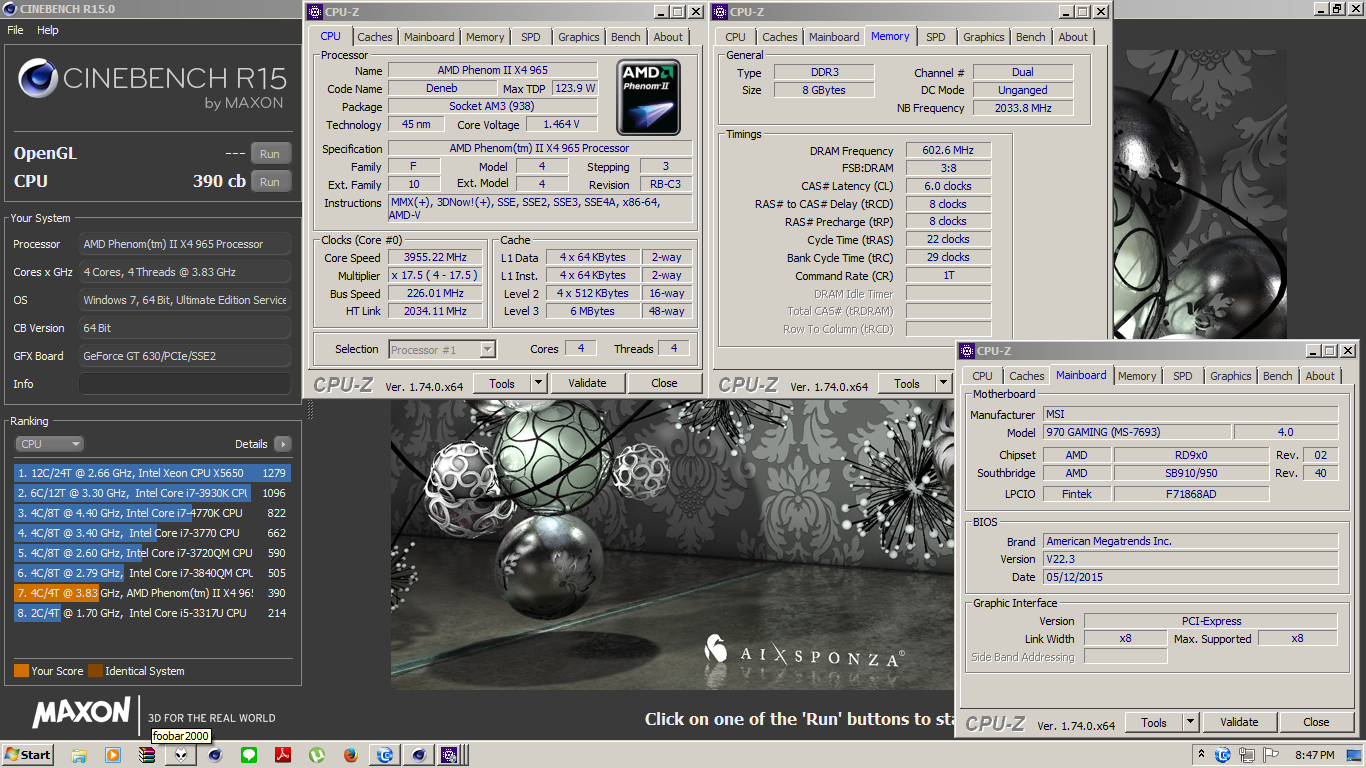
Task: Open Graphics tab in Mainboard window
Action: [1230, 376]
